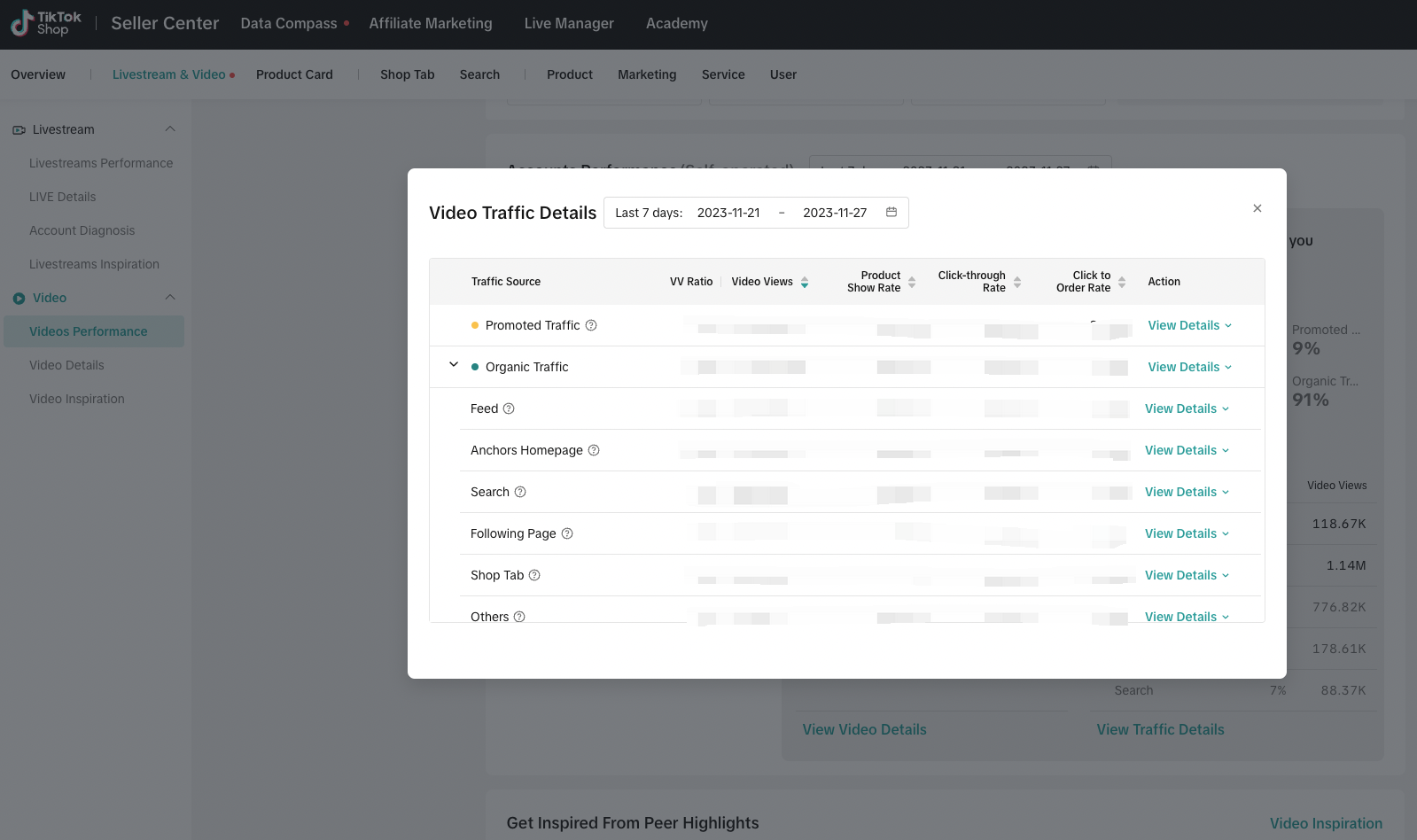The height and width of the screenshot is (840, 1417).
Task: Expand View Details for Feed row
Action: tap(1187, 408)
